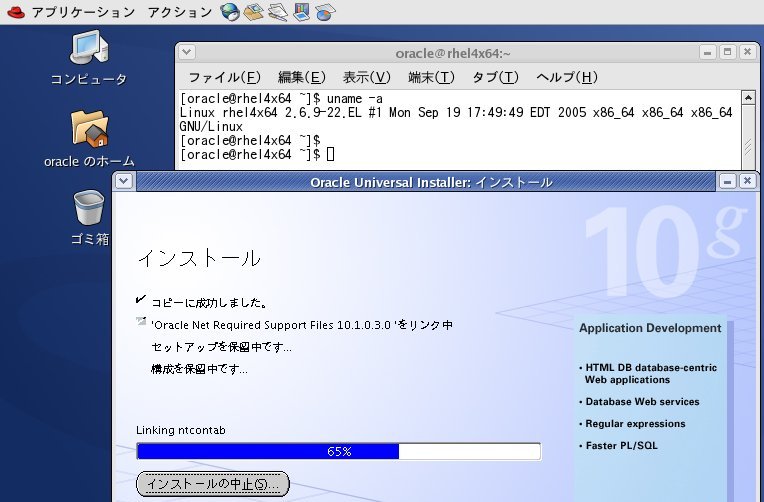The width and height of the screenshot is (764, 502).
Task: Open the アプリケーション panel menu
Action: (x=82, y=12)
